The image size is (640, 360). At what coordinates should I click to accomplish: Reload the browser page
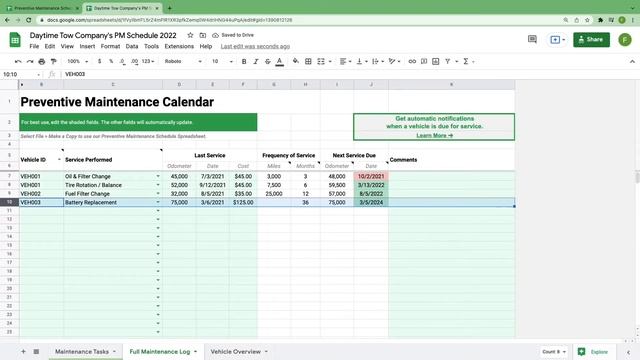(29, 20)
